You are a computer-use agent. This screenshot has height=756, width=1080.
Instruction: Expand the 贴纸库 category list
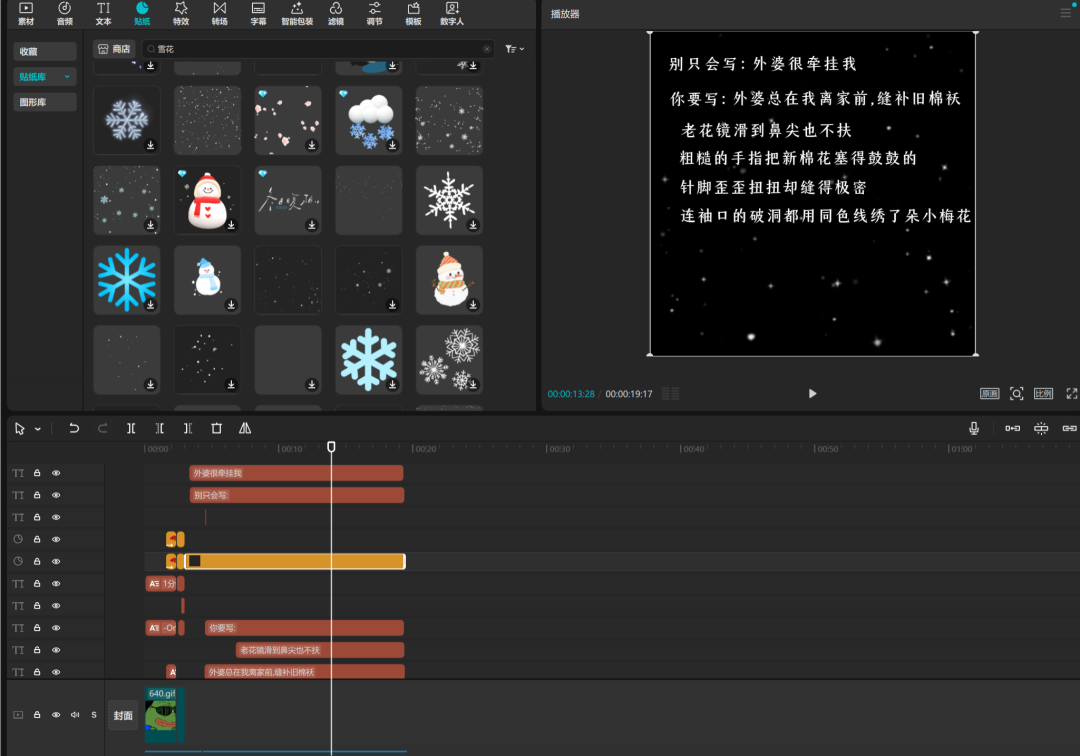[67, 77]
